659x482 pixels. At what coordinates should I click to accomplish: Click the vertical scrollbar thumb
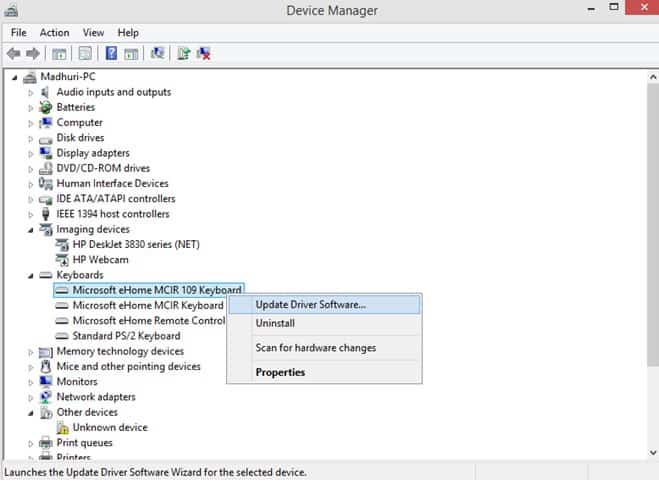653,225
